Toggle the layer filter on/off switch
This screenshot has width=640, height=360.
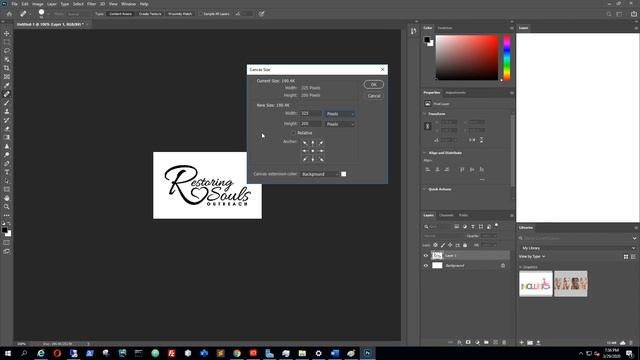496,225
